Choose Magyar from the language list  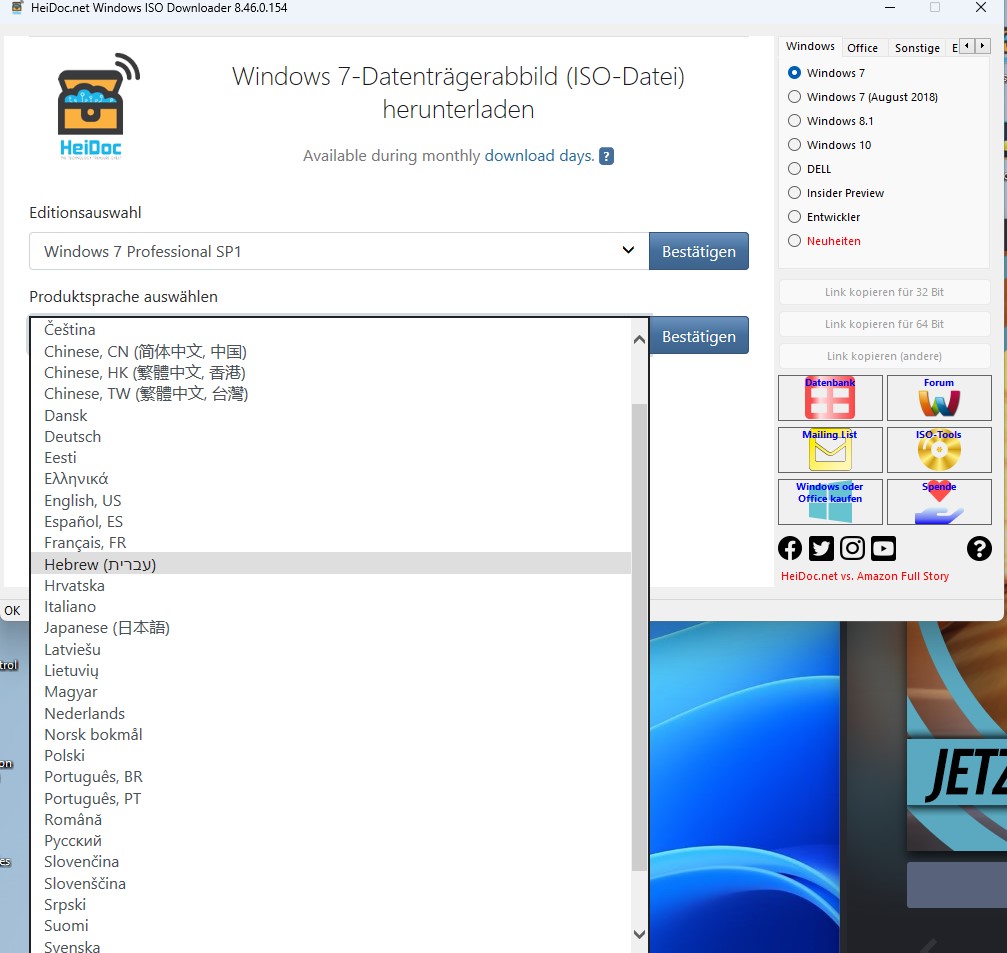coord(331,692)
